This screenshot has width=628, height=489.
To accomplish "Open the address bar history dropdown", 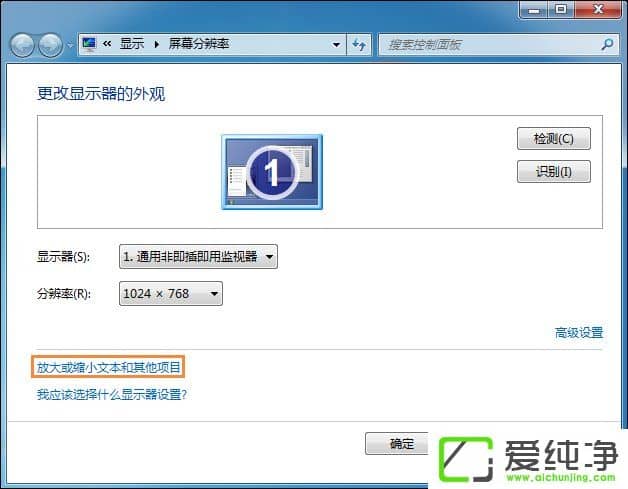I will pos(336,45).
